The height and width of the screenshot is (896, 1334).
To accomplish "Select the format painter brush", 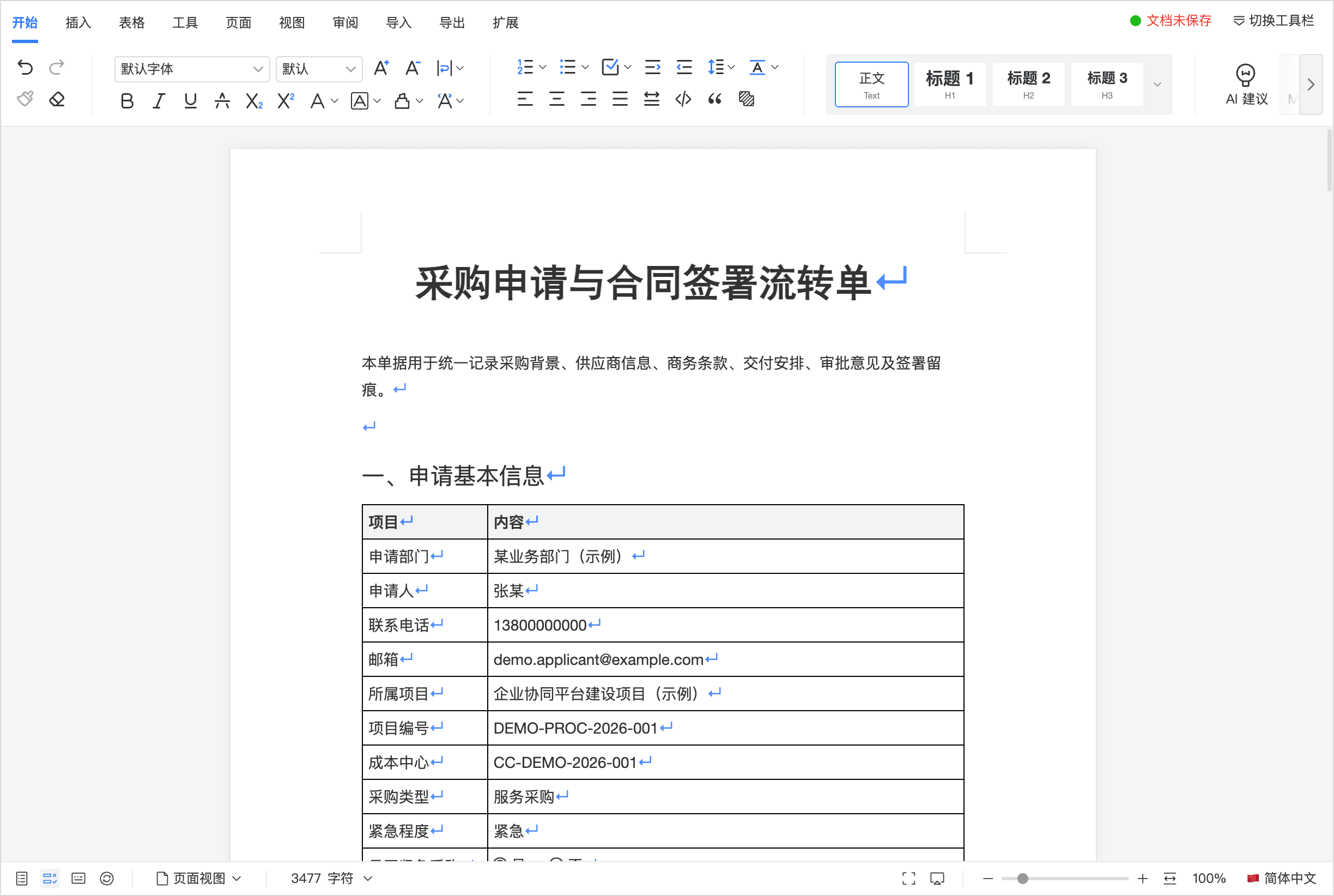I will (25, 99).
